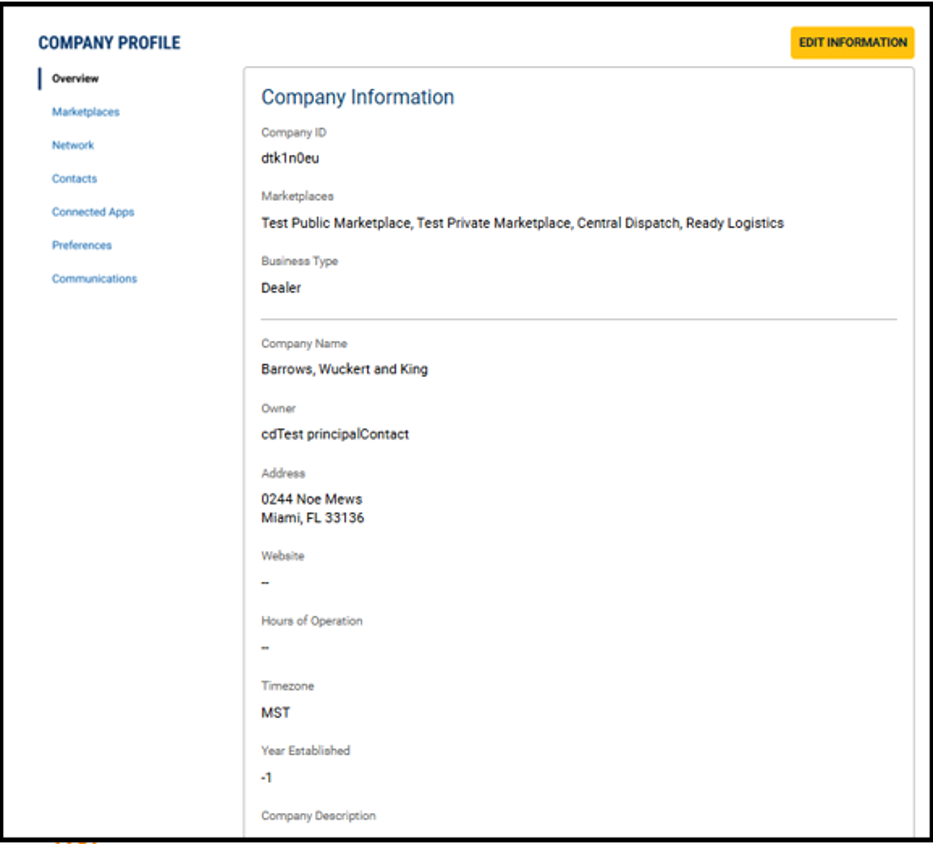Screen dimensions: 933x844
Task: Click the owner name cdTest principalContact
Action: pos(335,434)
